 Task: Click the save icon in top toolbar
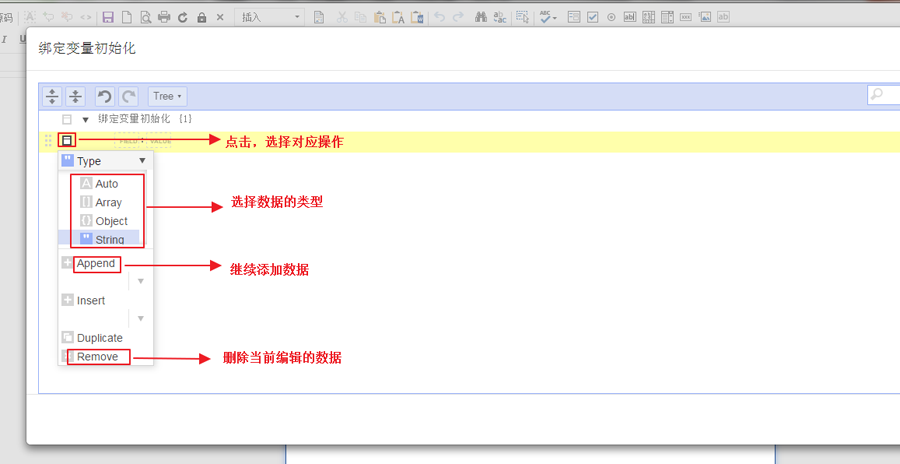pyautogui.click(x=108, y=17)
